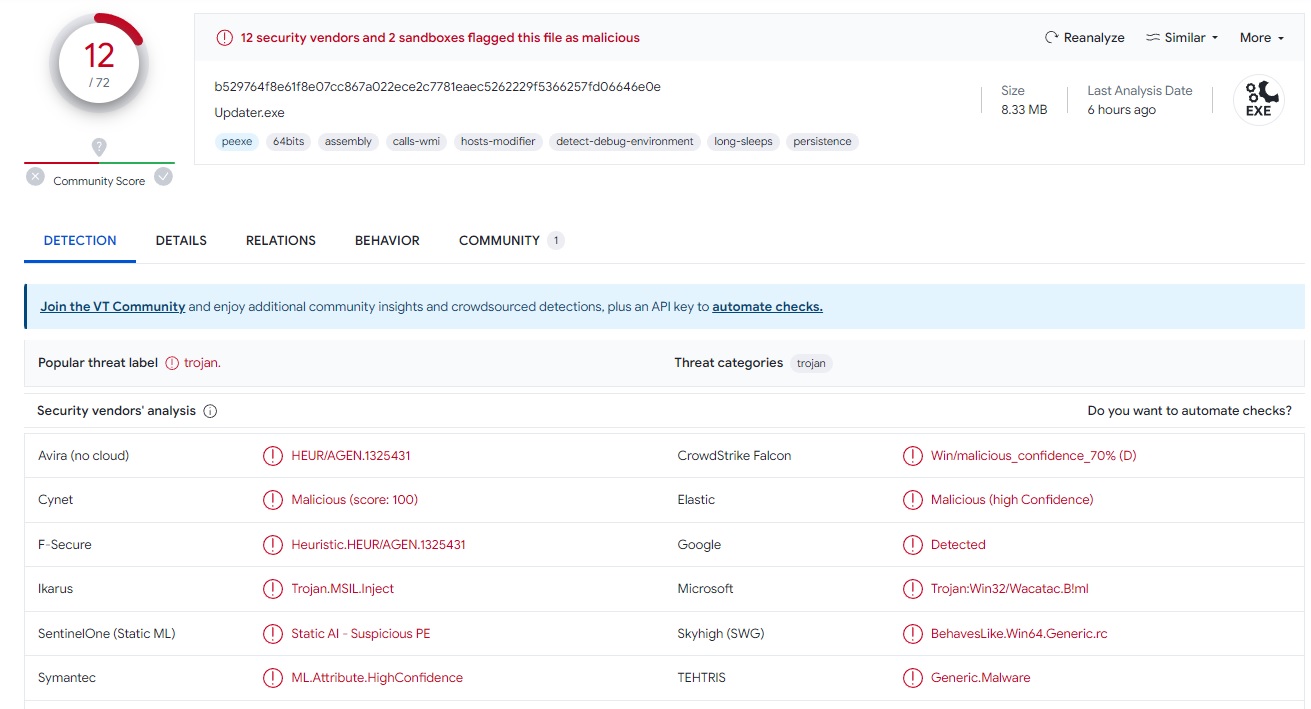
Task: Click the calls-wmi tag
Action: click(416, 142)
